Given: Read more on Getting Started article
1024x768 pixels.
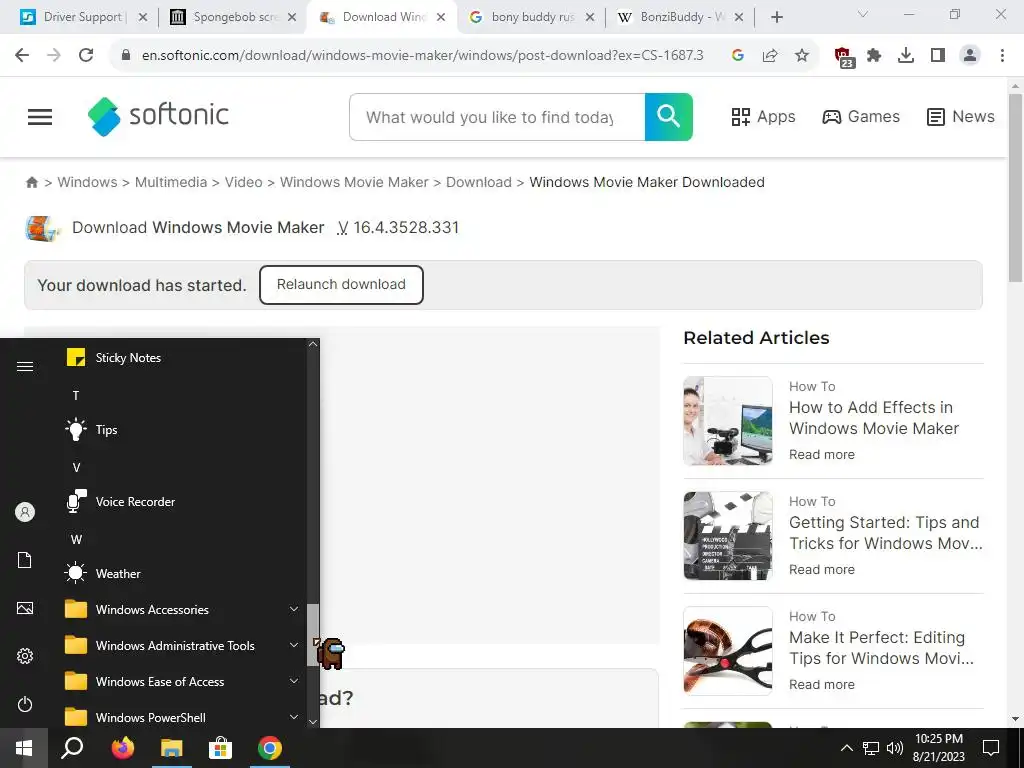Looking at the screenshot, I should click(x=822, y=569).
